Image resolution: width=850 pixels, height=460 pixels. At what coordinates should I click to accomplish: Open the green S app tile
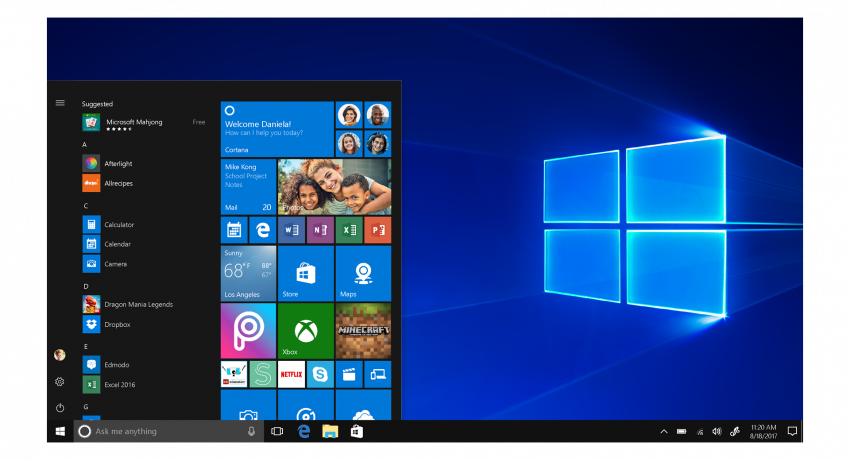click(263, 374)
